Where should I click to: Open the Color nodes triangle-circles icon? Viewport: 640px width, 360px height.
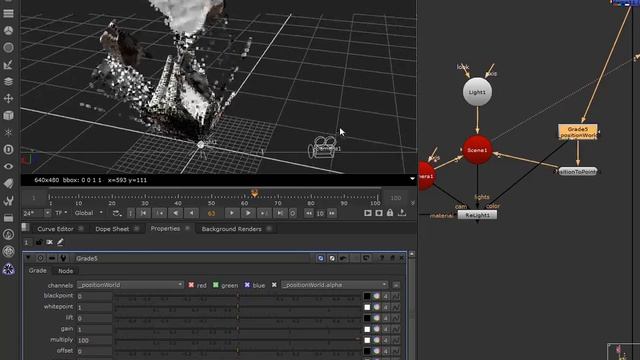[8, 31]
